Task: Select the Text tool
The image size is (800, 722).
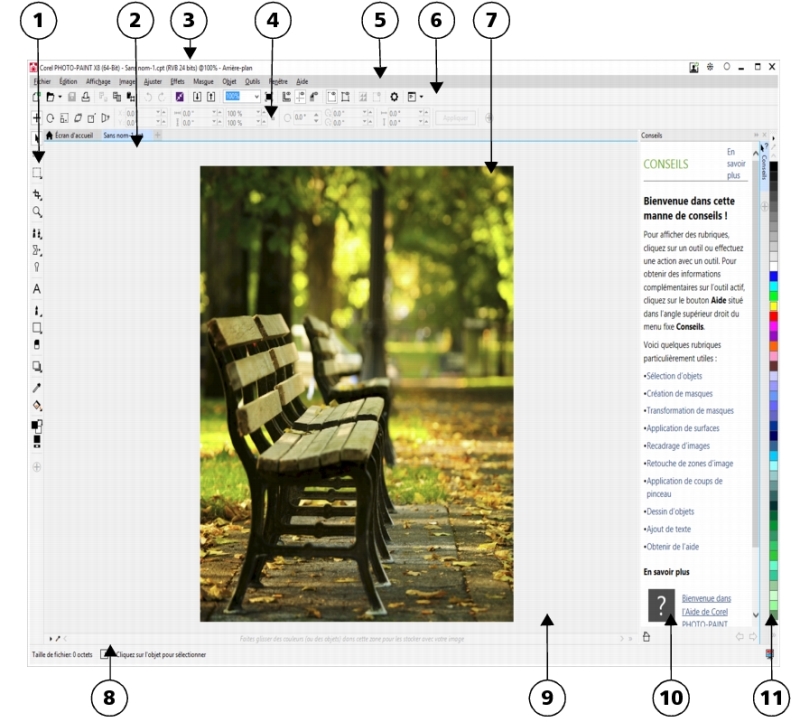Action: [37, 288]
